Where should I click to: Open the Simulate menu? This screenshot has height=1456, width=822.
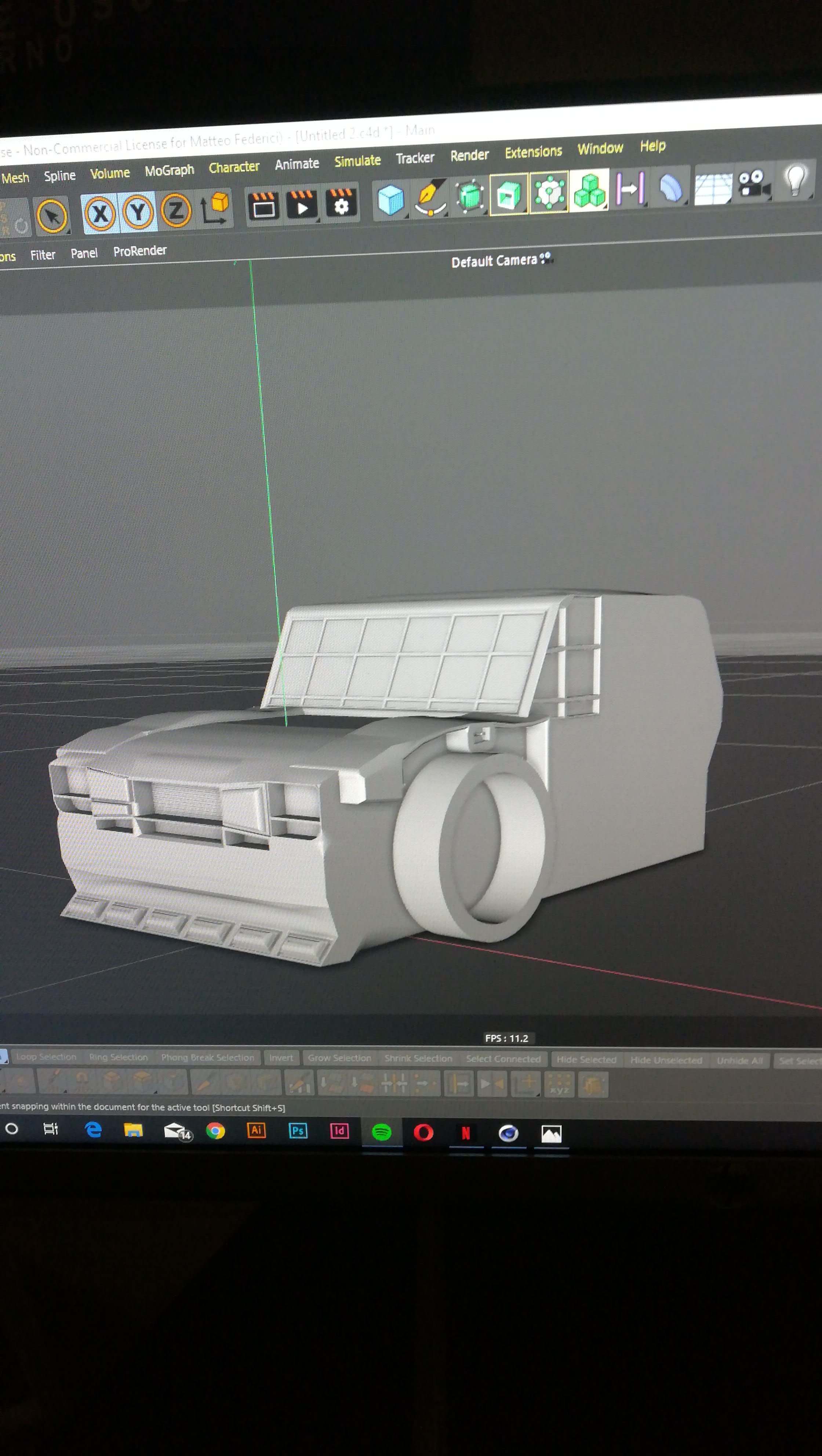[357, 161]
